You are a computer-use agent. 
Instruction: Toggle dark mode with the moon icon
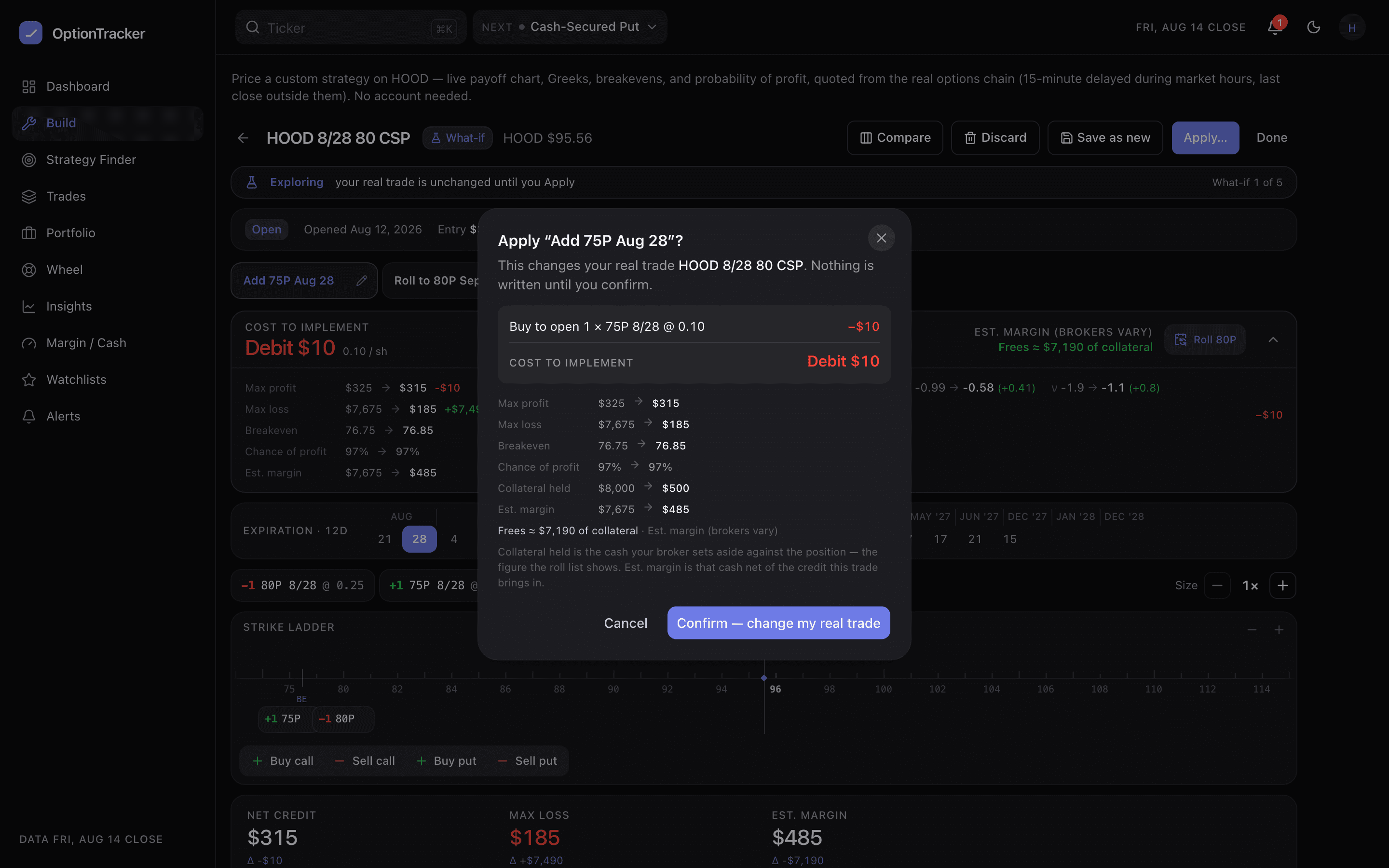(x=1313, y=27)
